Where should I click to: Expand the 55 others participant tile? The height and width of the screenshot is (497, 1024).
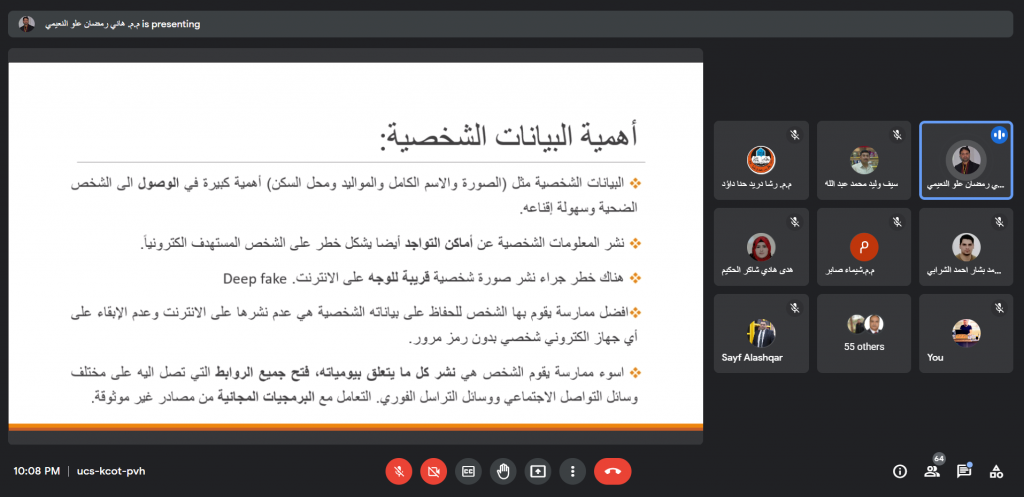(864, 333)
